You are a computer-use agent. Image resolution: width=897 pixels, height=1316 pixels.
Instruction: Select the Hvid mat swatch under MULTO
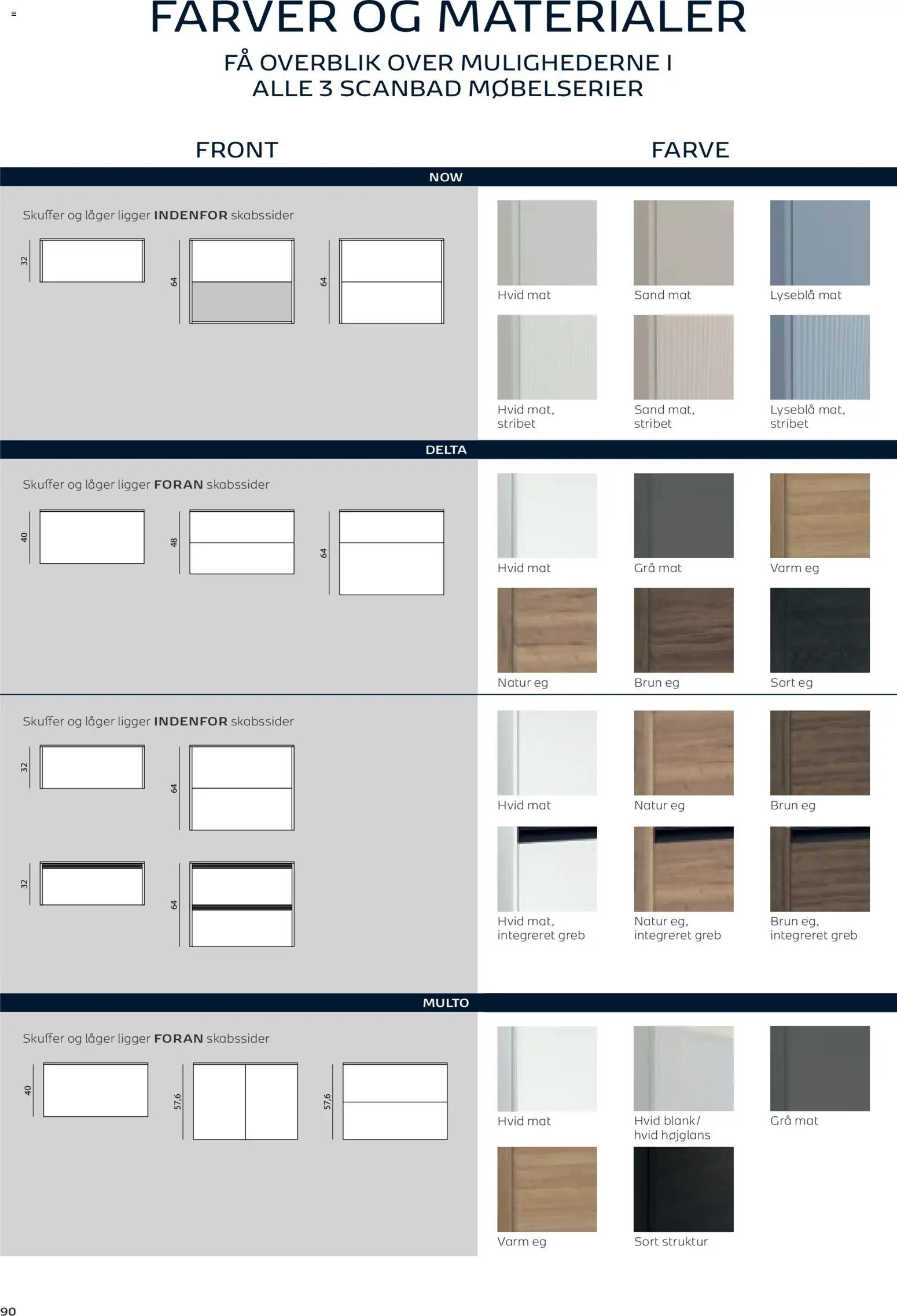547,1069
